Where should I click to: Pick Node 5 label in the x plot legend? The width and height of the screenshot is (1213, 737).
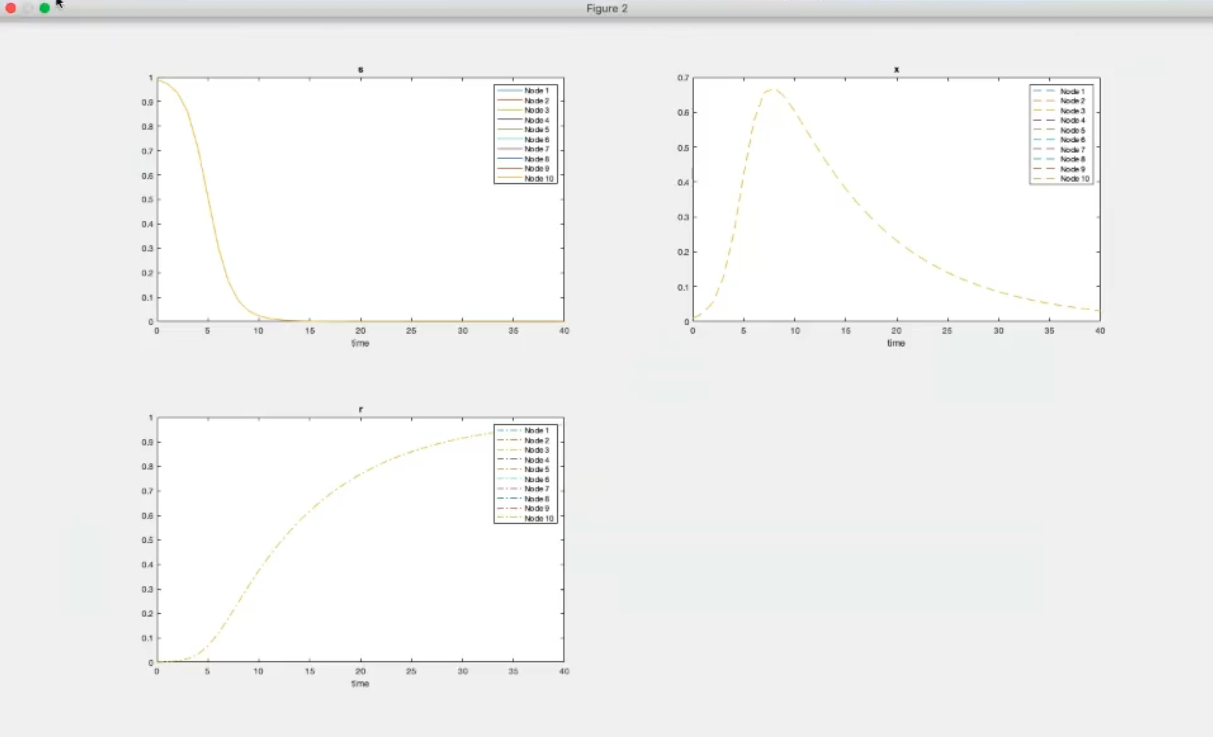[1071, 130]
